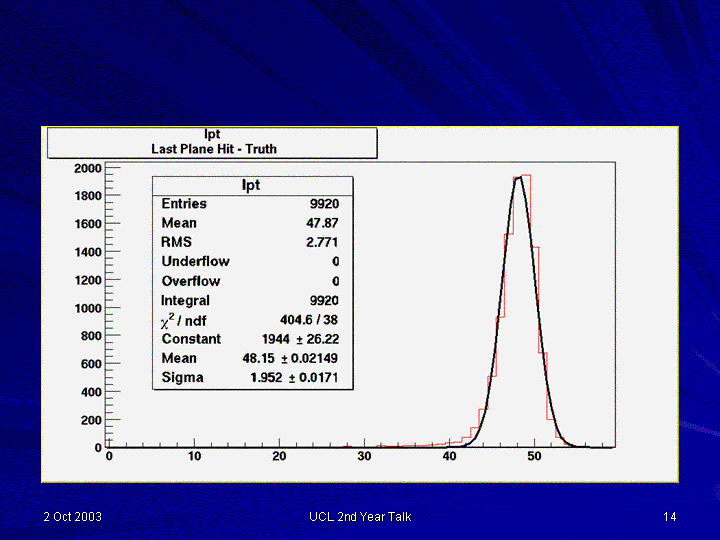The height and width of the screenshot is (540, 720).
Task: Select the 'RMS' label
Action: (x=176, y=242)
